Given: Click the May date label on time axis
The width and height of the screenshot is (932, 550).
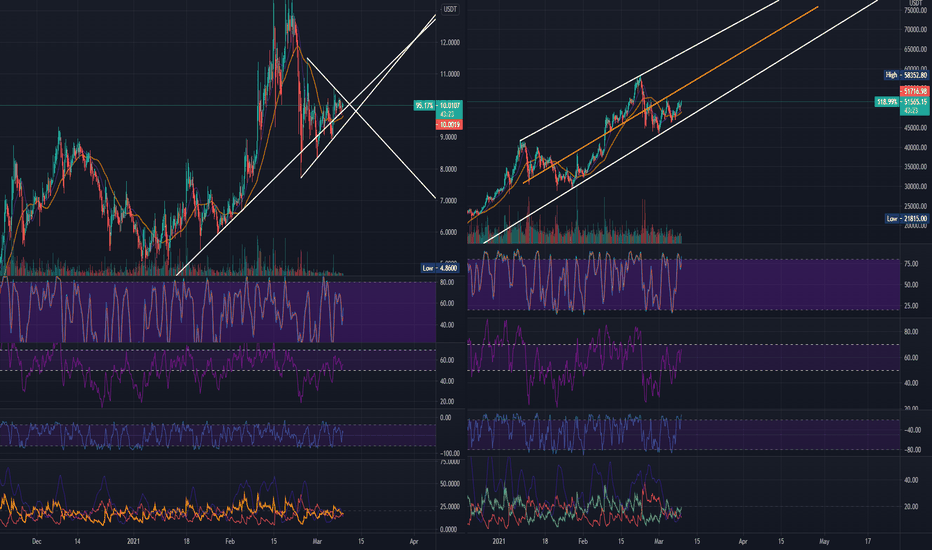Looking at the screenshot, I should (824, 542).
